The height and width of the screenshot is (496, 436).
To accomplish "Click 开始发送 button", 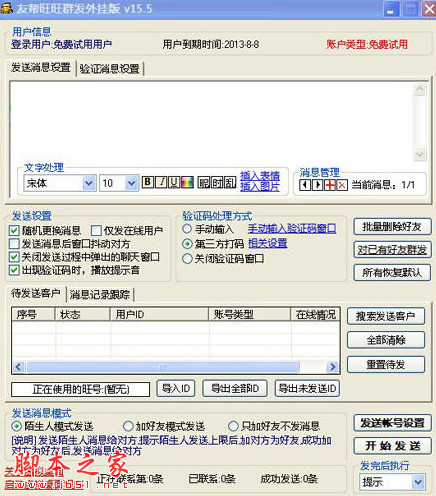I will point(392,446).
